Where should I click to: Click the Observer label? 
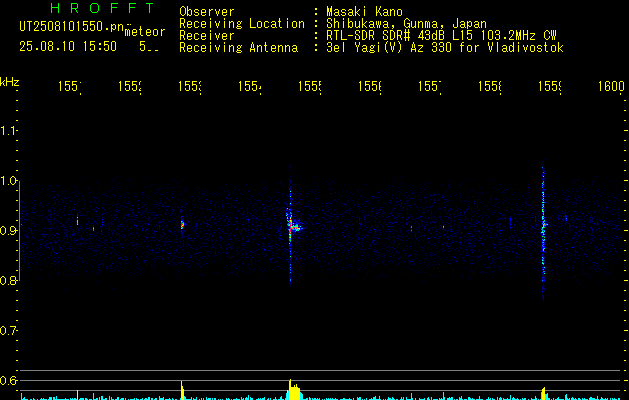207,12
